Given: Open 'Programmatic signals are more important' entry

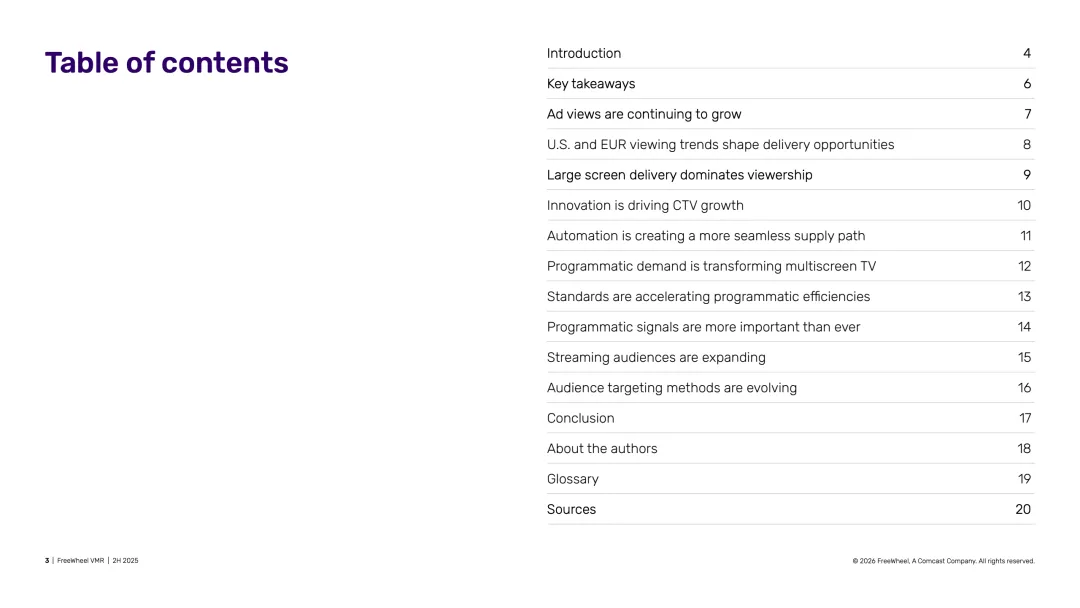Looking at the screenshot, I should click(x=703, y=327).
